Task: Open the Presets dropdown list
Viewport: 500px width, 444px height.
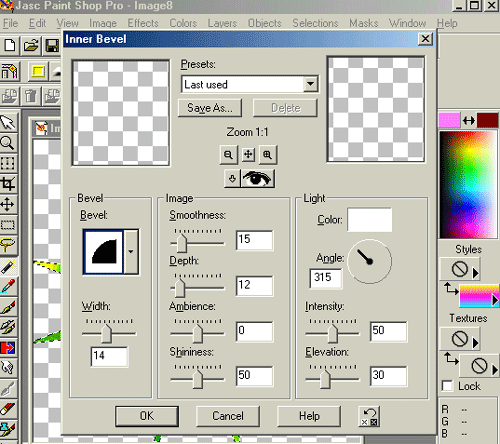Action: (x=311, y=84)
